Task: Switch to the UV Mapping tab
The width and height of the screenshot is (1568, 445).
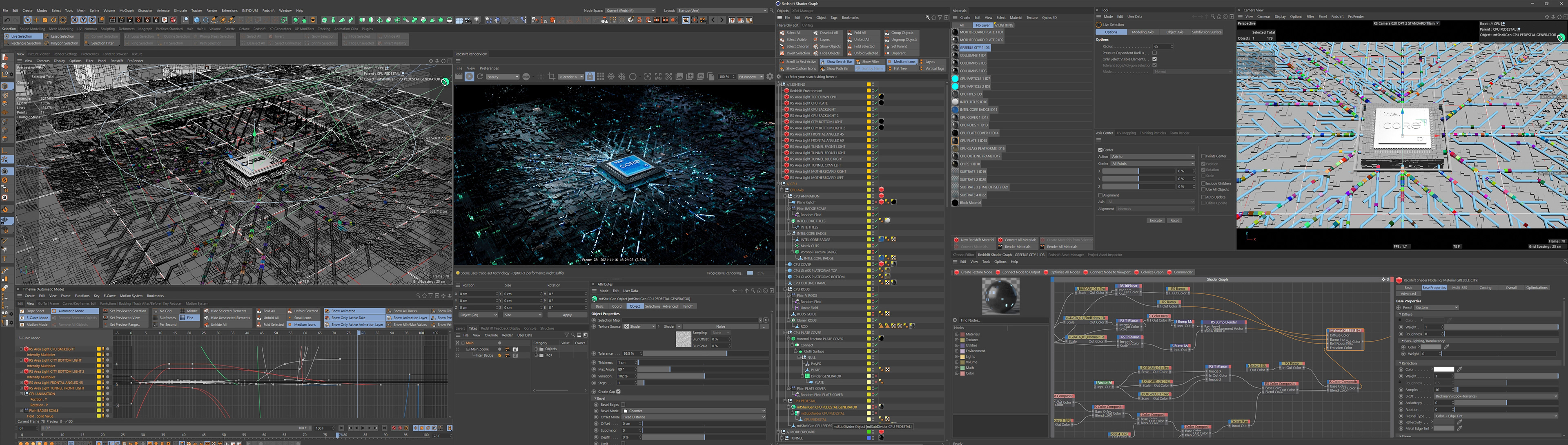Action: click(1125, 133)
